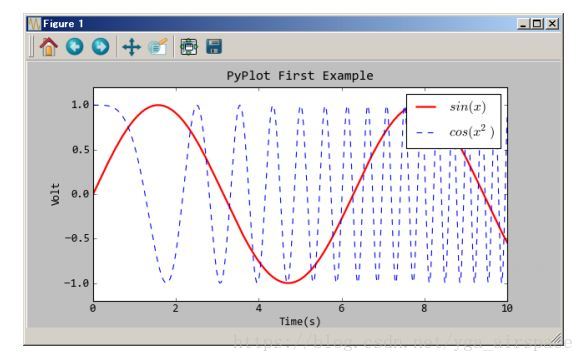The width and height of the screenshot is (584, 362).
Task: Click the 0.0 y-axis tick label
Action: 80,194
